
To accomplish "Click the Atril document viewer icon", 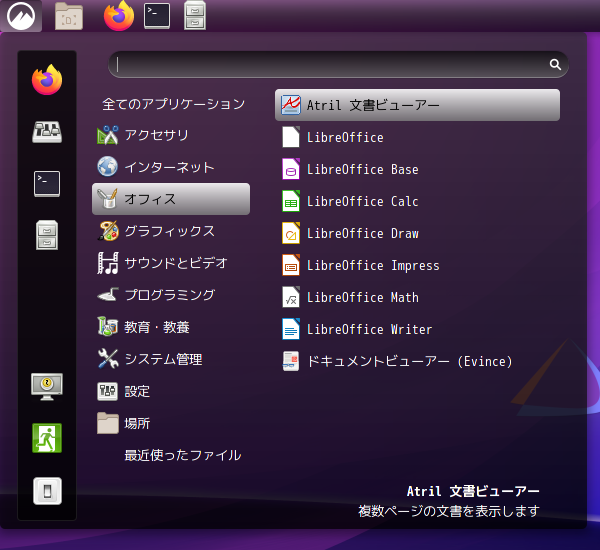I will pos(291,105).
